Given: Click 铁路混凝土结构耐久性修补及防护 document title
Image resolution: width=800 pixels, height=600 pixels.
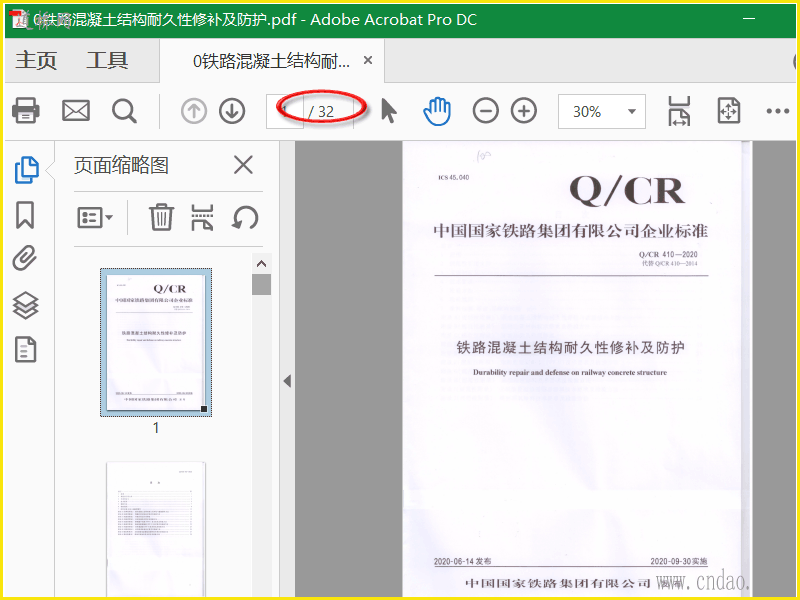Looking at the screenshot, I should (x=570, y=348).
